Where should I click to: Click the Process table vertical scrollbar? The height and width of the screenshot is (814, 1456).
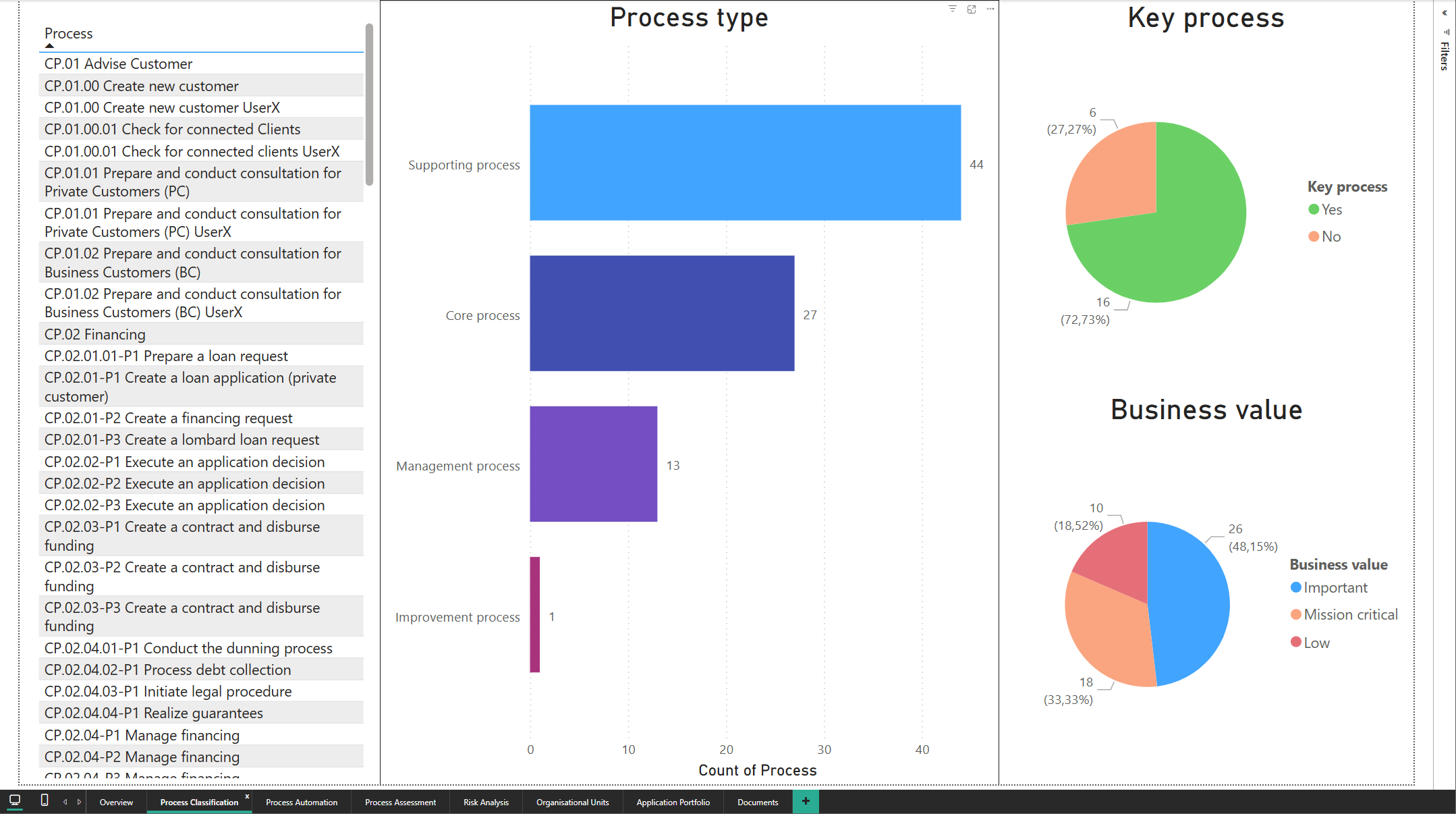(369, 105)
